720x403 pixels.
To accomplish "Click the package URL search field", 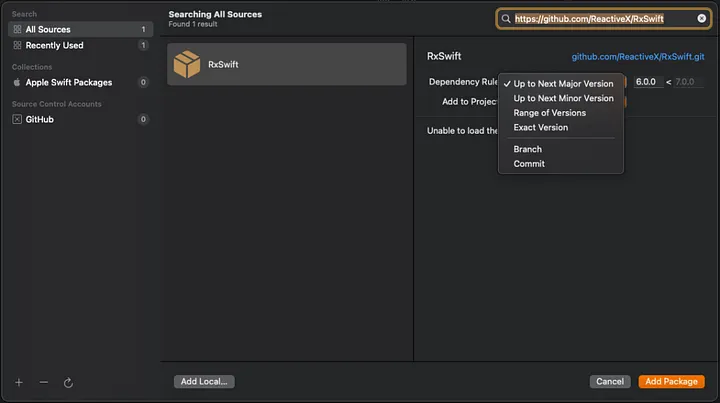I will point(603,19).
